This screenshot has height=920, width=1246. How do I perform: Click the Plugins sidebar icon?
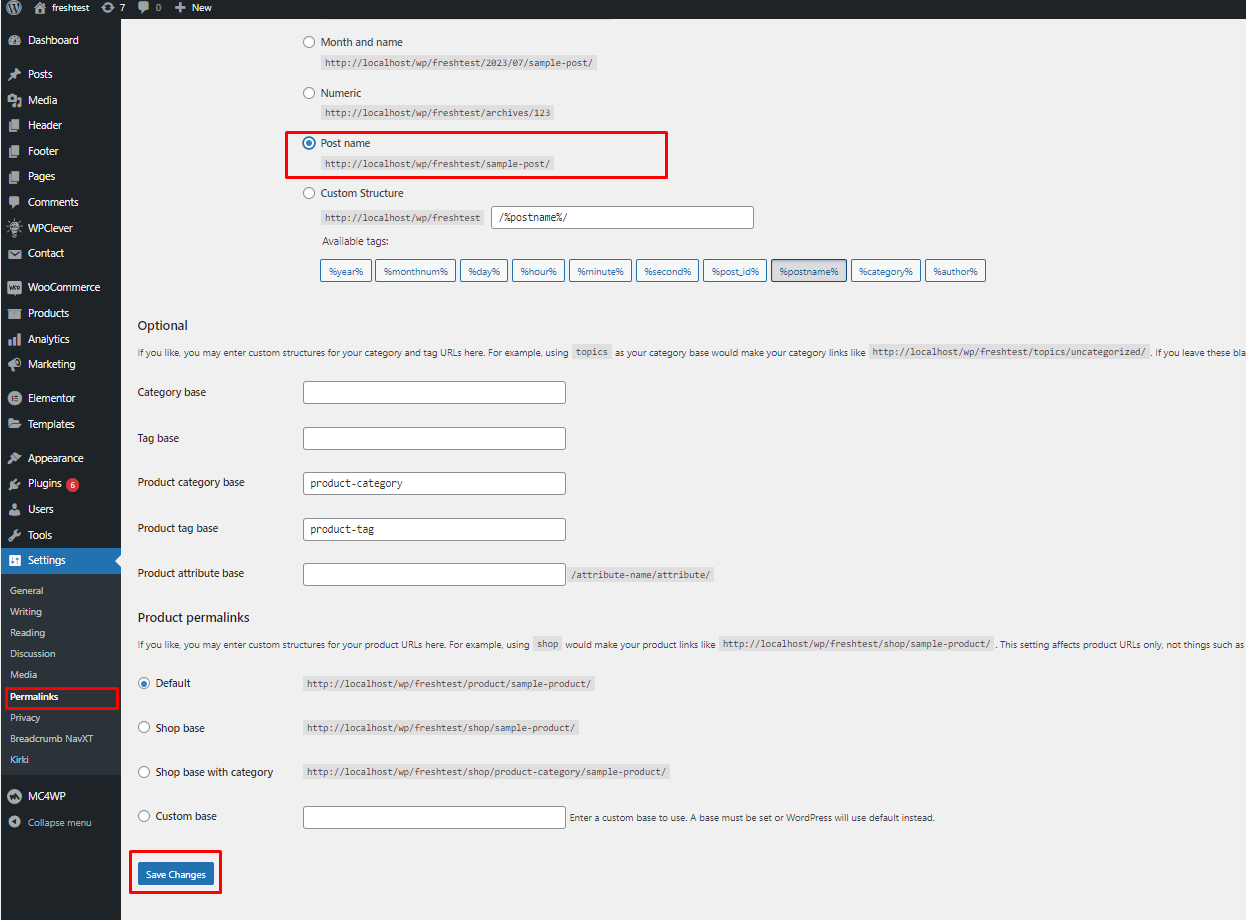[x=14, y=484]
